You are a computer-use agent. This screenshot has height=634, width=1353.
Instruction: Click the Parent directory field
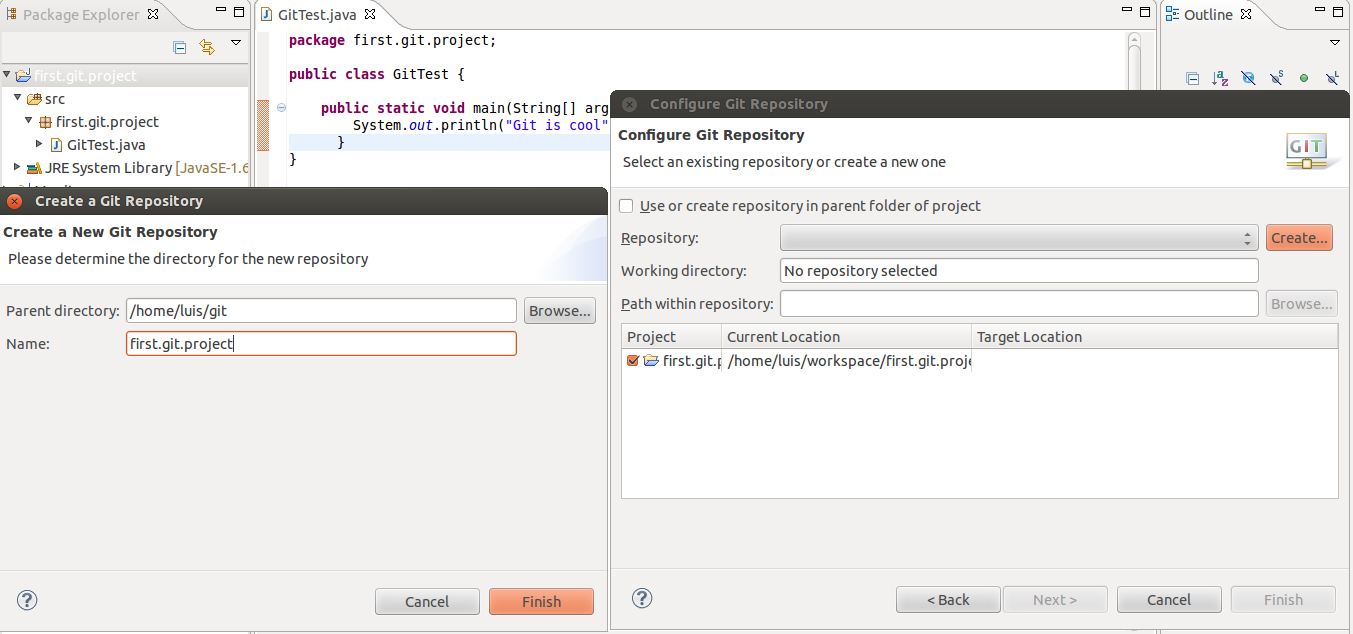pyautogui.click(x=321, y=310)
